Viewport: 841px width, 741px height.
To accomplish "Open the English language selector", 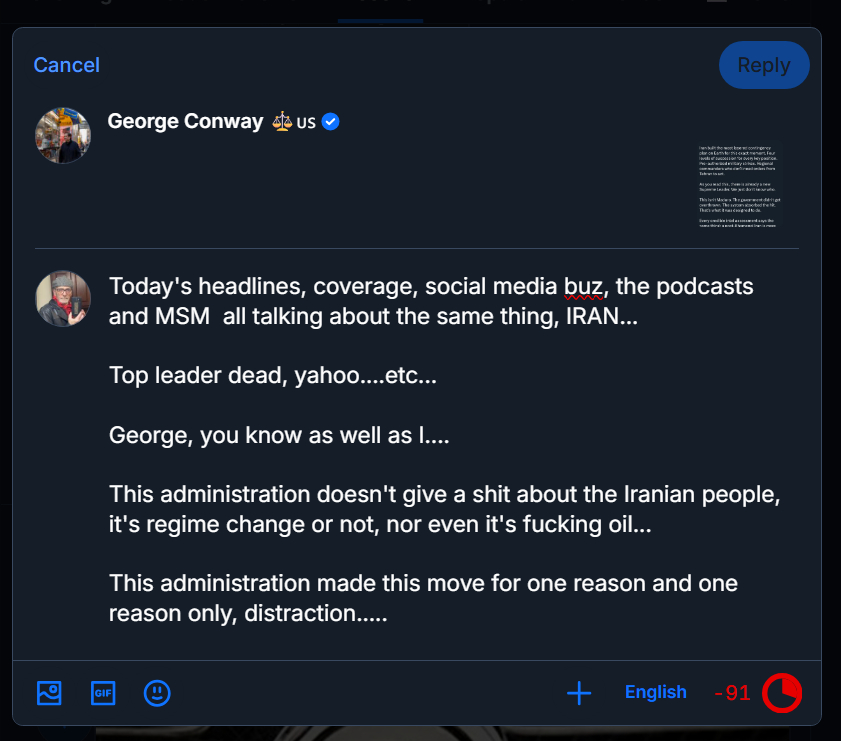I will [x=655, y=692].
